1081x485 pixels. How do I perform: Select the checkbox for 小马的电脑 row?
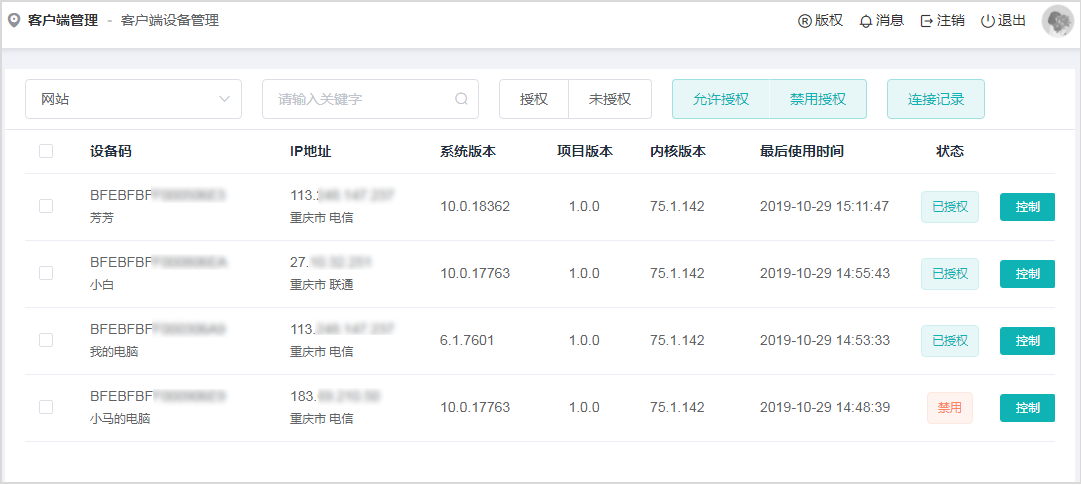[x=46, y=407]
